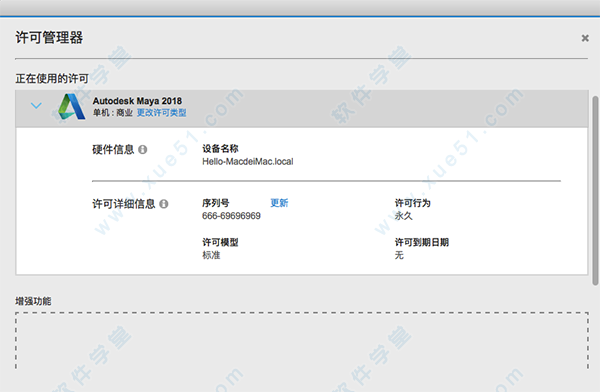Click the vertical scrollbar on the right
600x392 pixels.
pos(595,190)
